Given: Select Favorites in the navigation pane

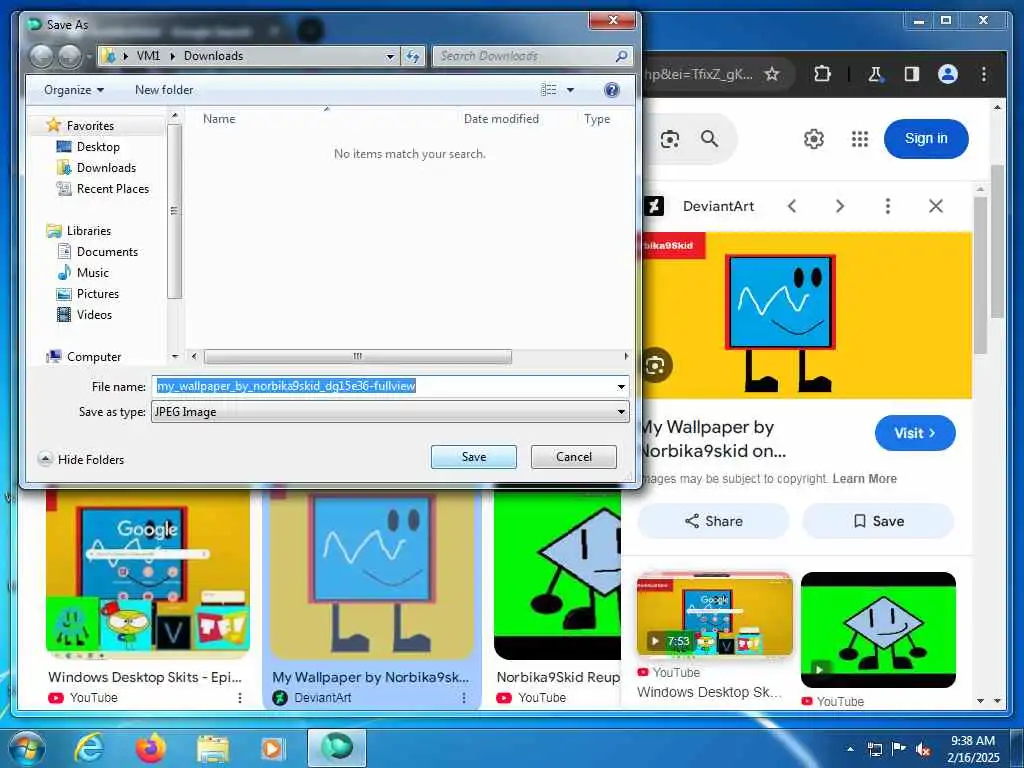Looking at the screenshot, I should pos(90,125).
